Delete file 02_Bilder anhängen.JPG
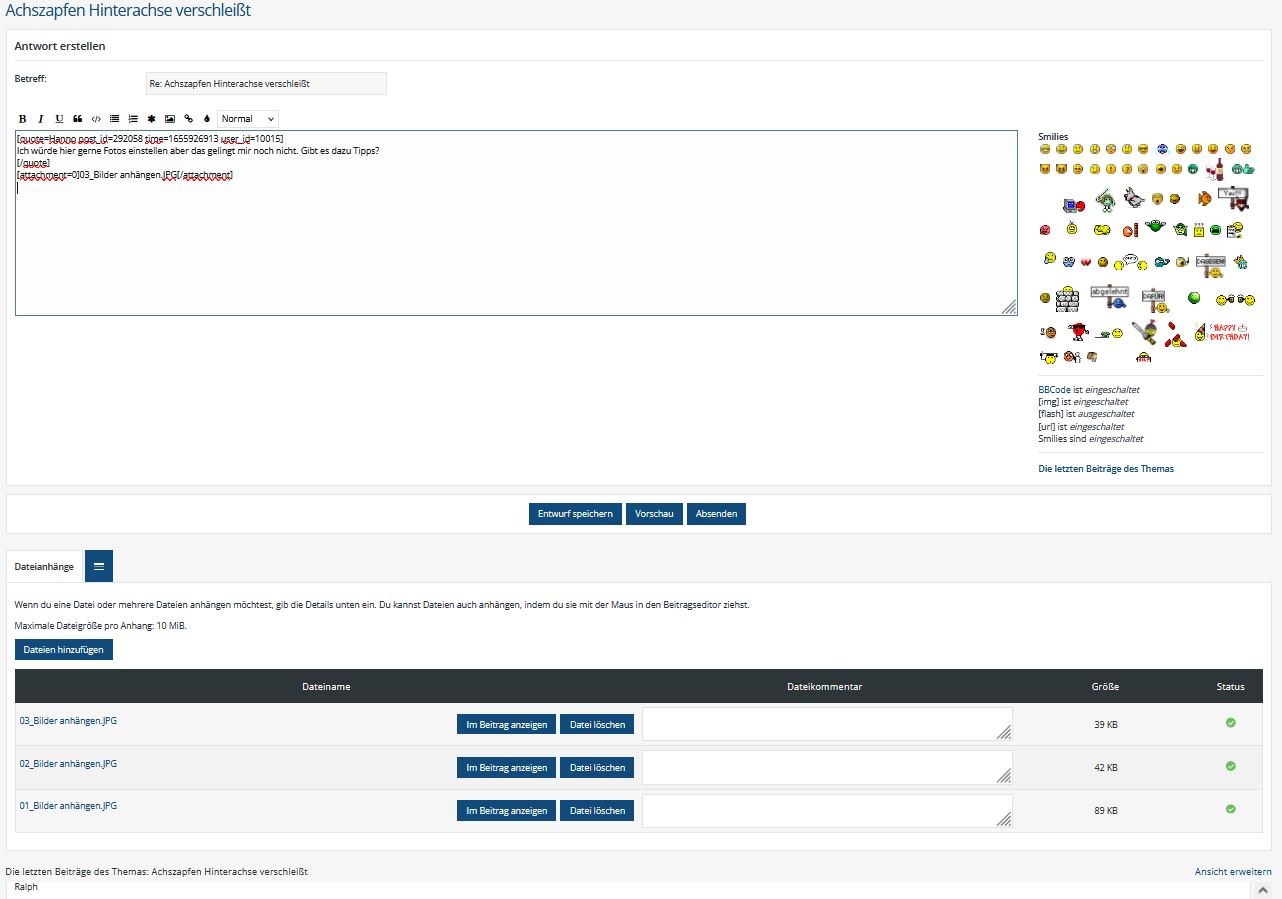 (597, 768)
